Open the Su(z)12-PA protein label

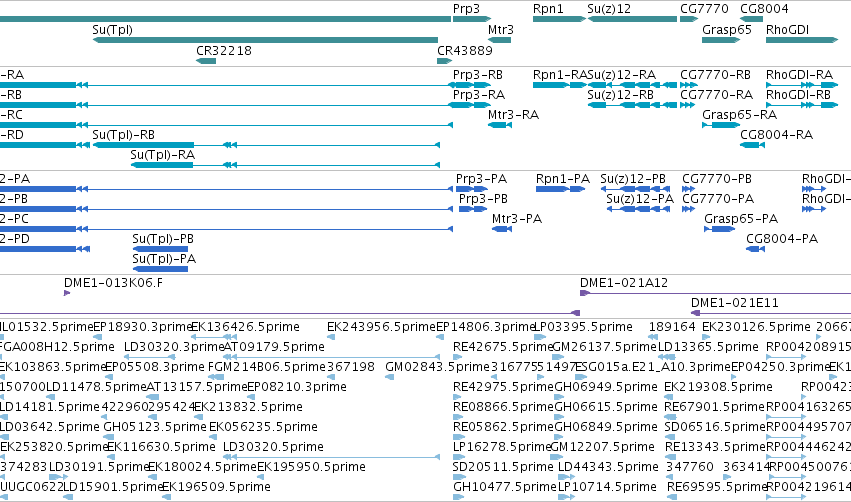[x=640, y=199]
